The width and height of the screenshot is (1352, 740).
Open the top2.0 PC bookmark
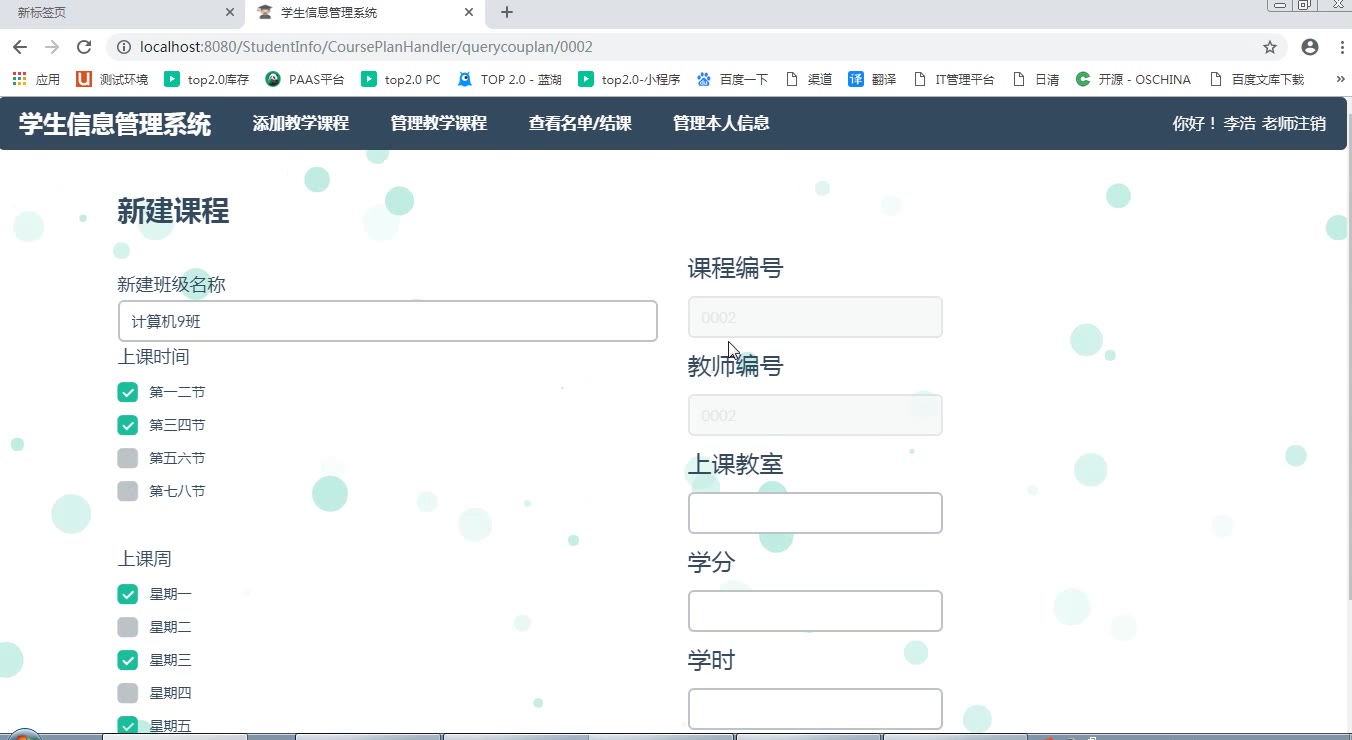click(x=401, y=79)
